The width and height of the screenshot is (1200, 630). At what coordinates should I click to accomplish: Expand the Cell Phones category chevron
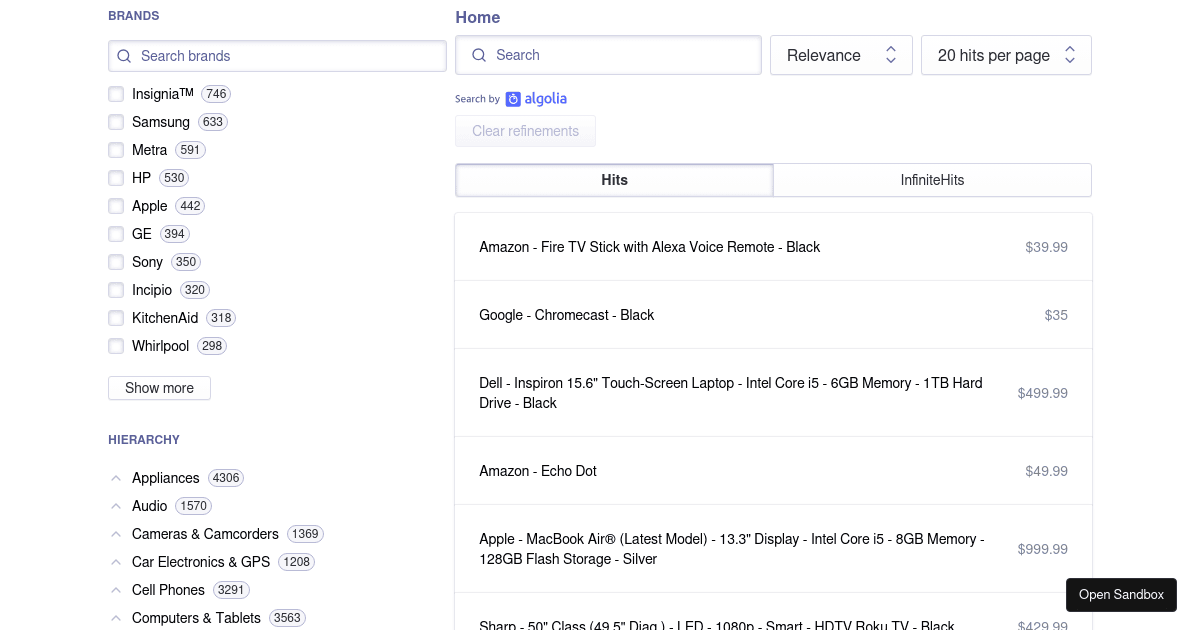tap(116, 590)
